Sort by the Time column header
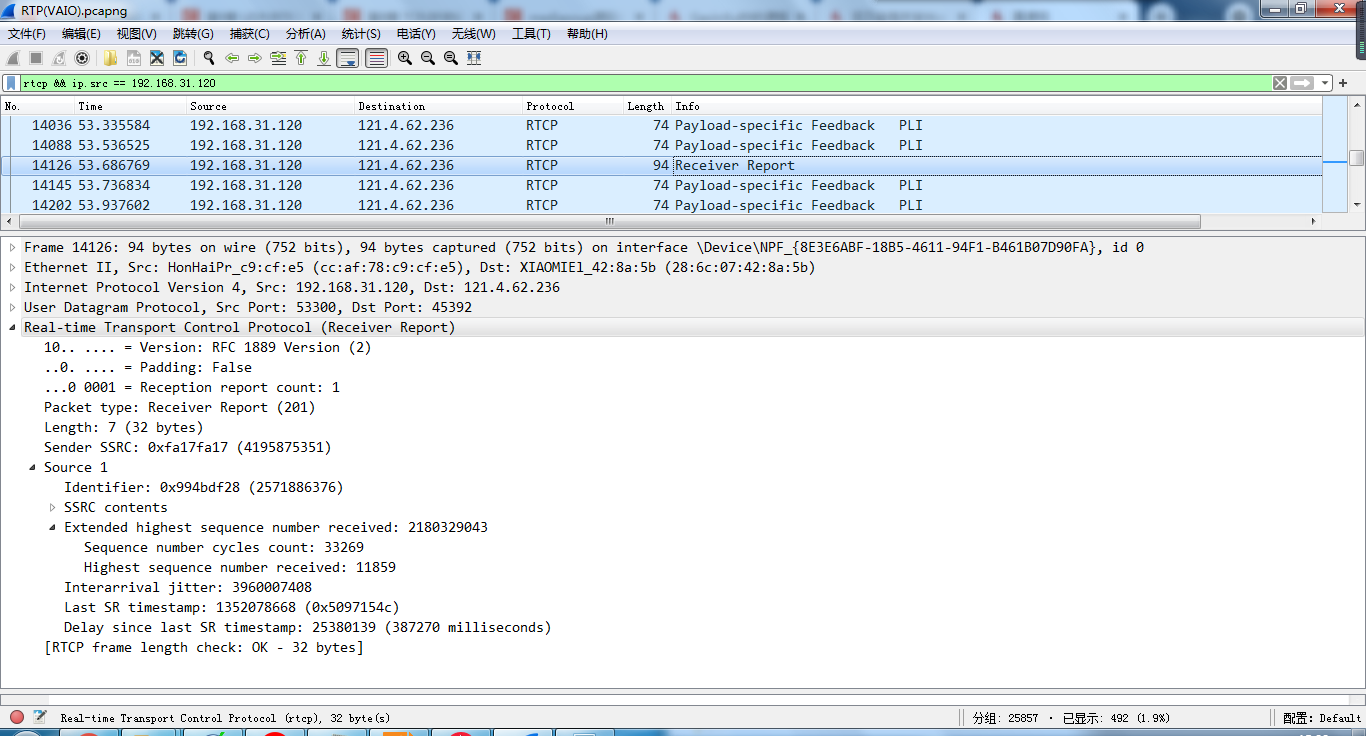This screenshot has height=736, width=1366. point(131,106)
